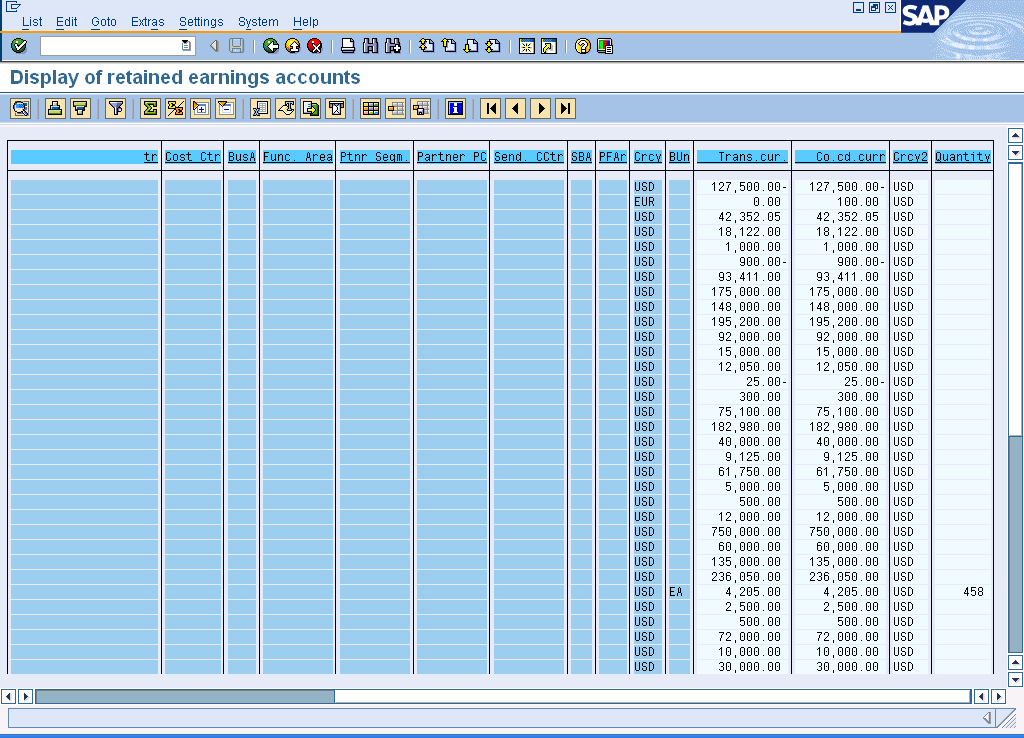Click the Co.cd.curr column header

(840, 157)
